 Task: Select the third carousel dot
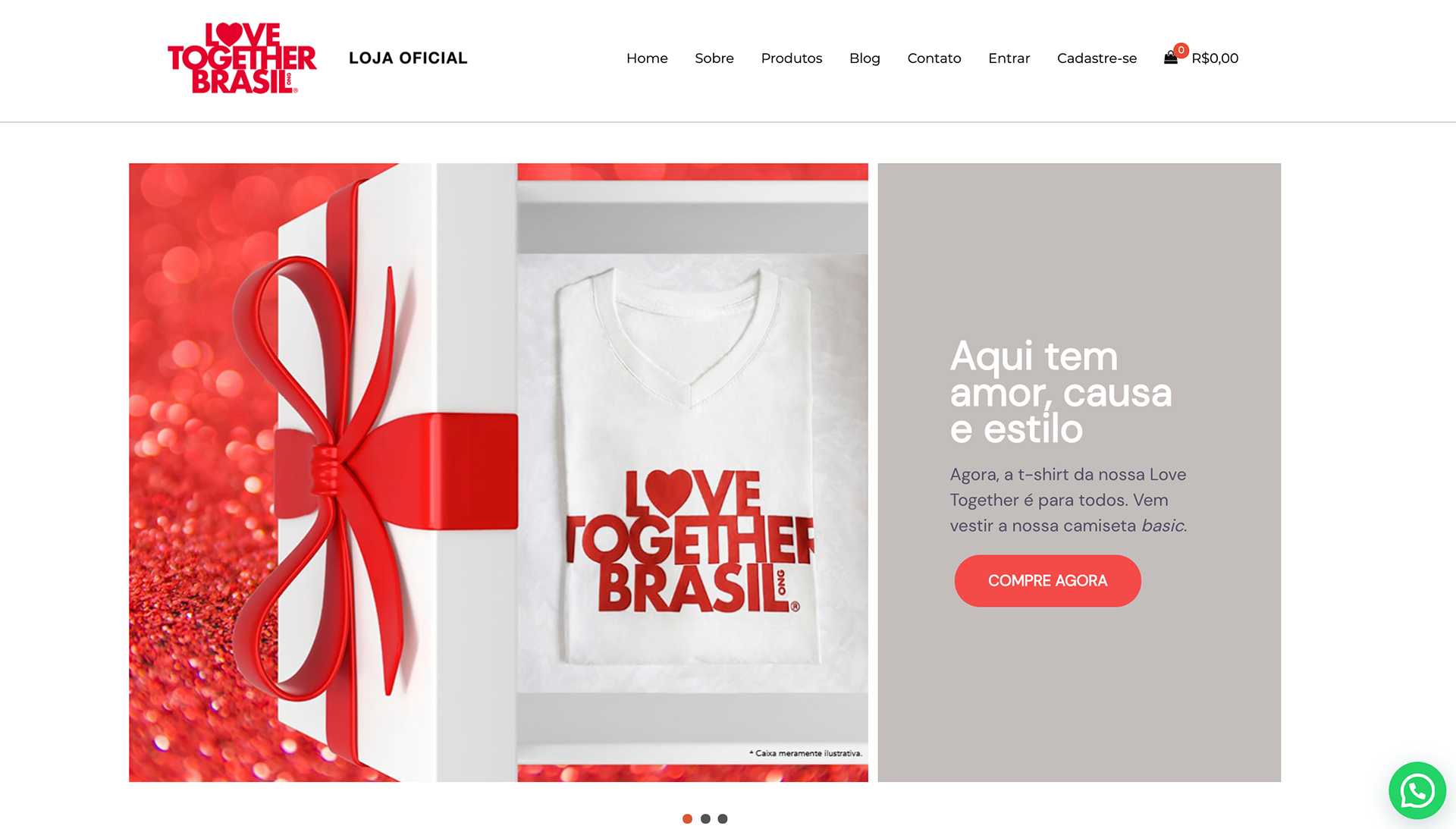(723, 818)
